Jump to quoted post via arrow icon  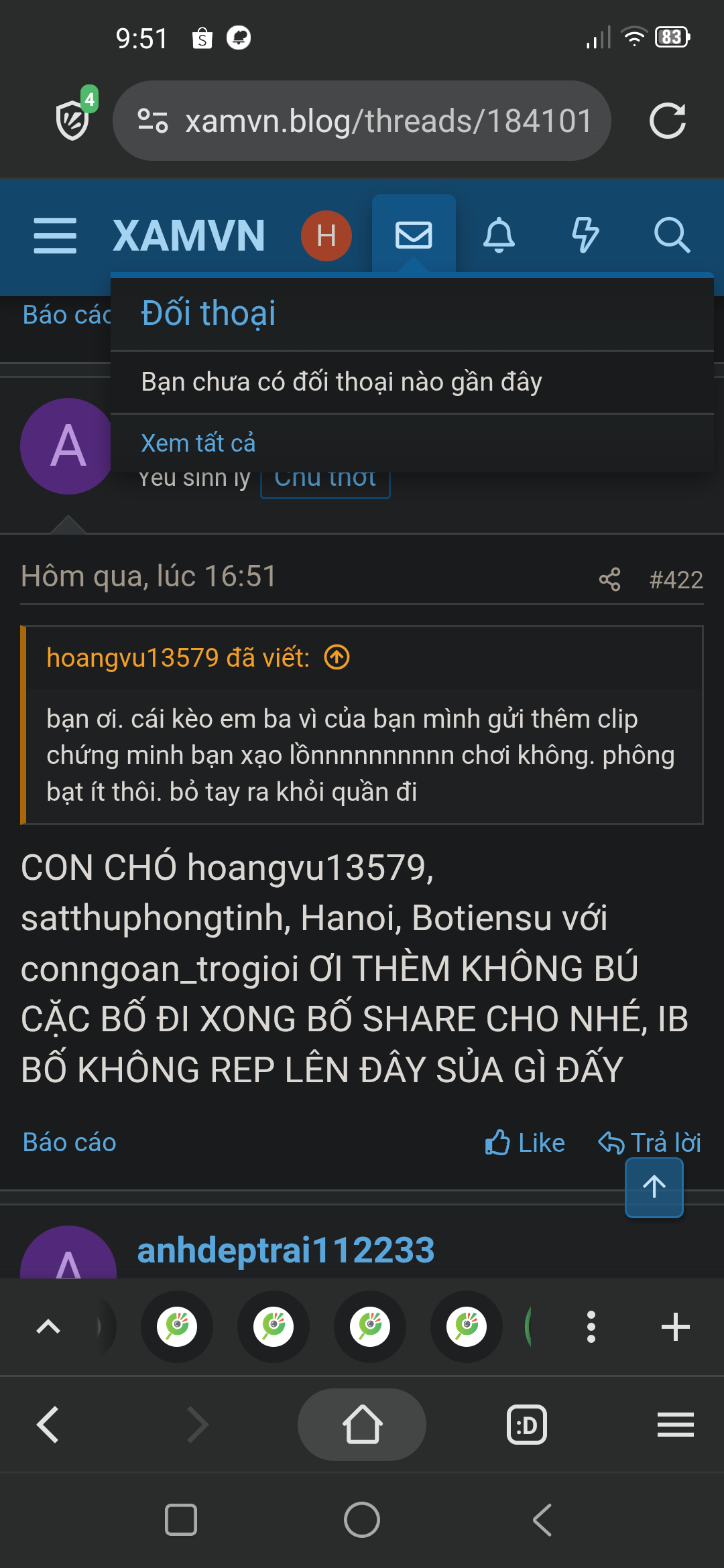tap(337, 657)
